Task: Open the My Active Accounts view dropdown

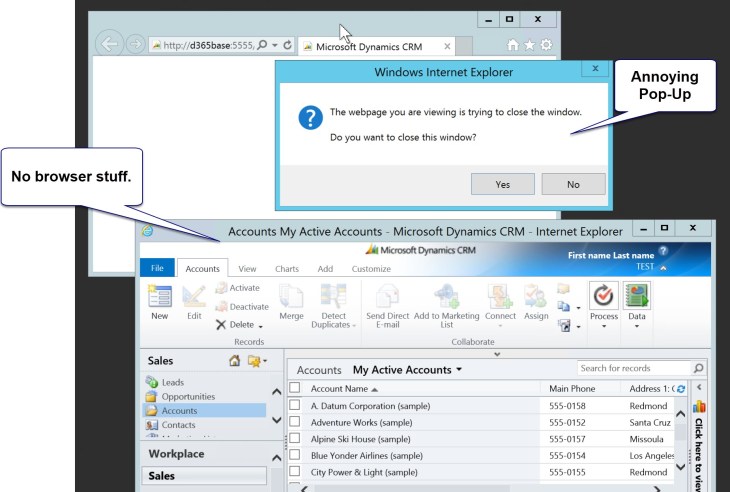Action: click(459, 370)
